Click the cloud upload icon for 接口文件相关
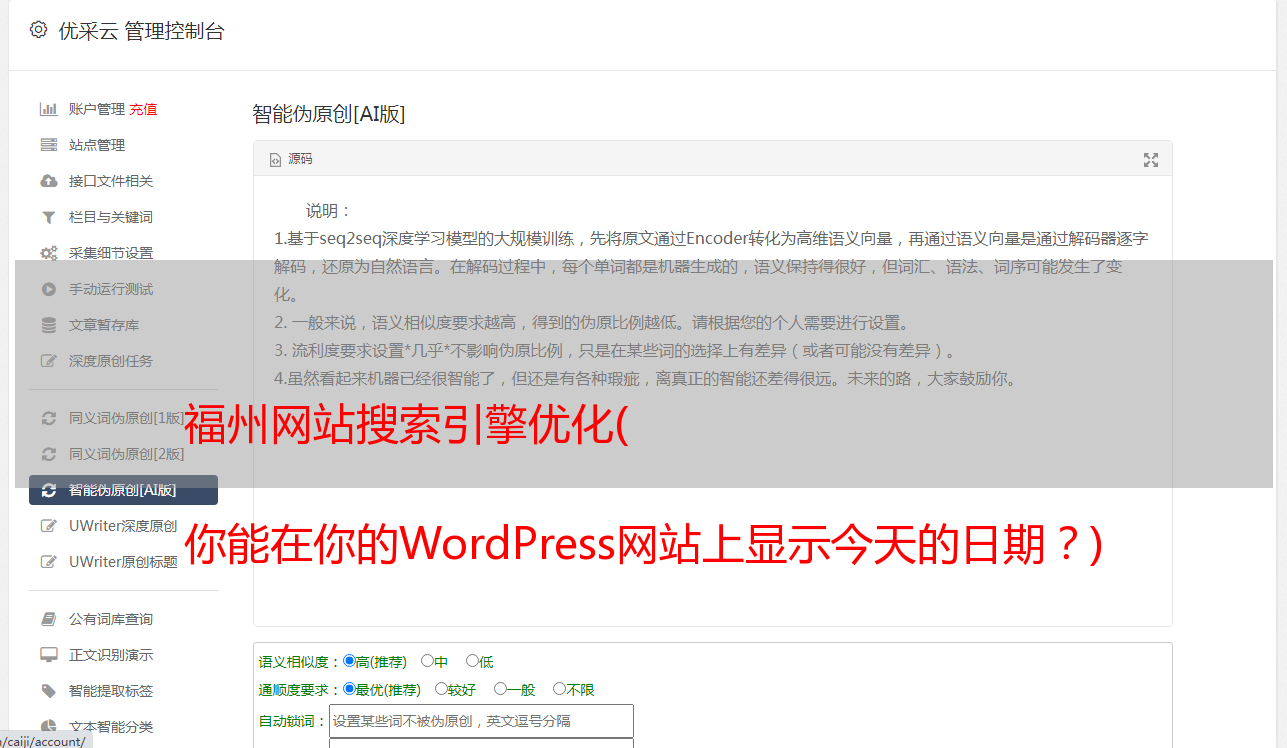Viewport: 1287px width, 748px height. tap(48, 181)
